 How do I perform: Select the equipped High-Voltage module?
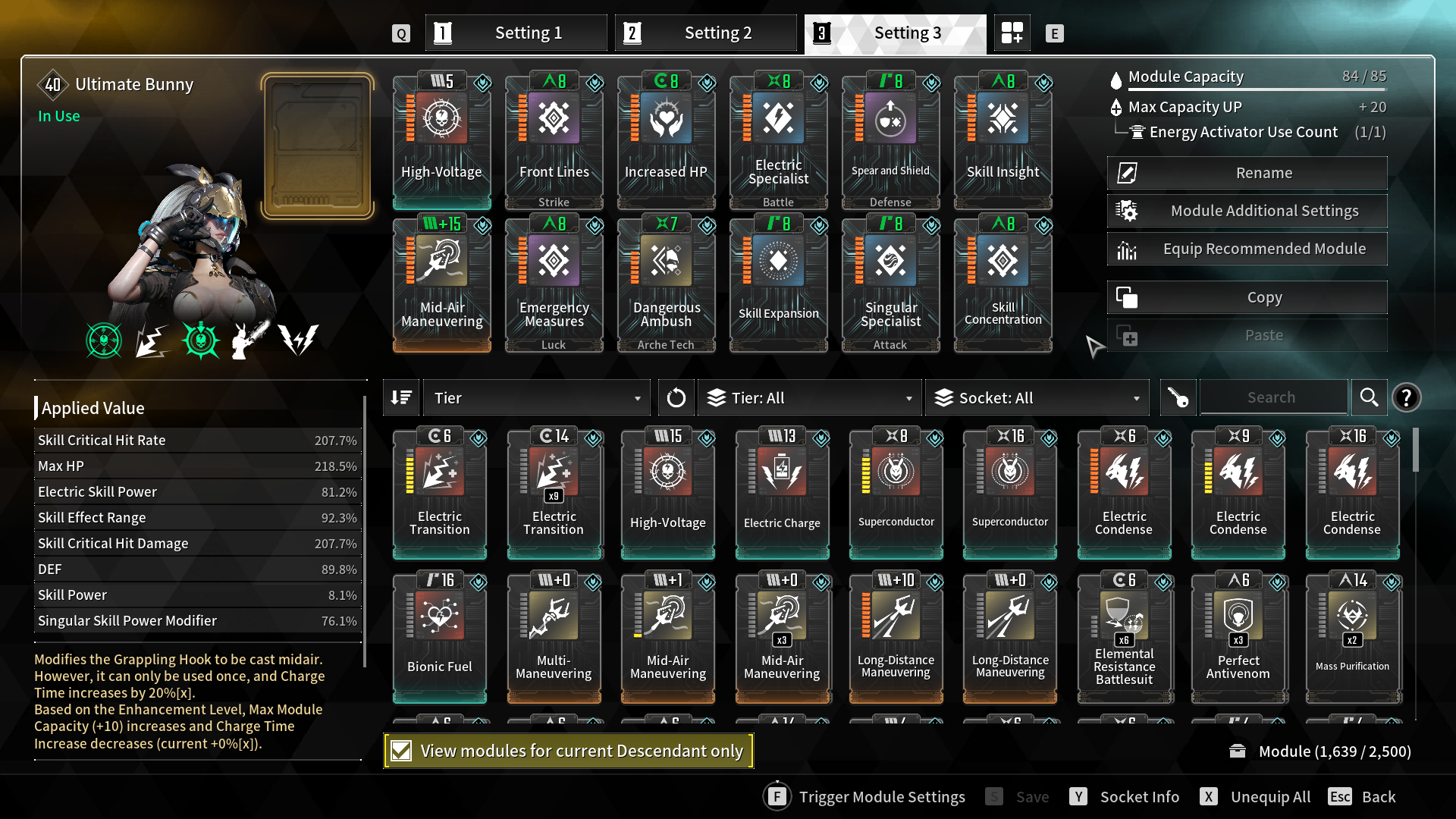point(442,141)
